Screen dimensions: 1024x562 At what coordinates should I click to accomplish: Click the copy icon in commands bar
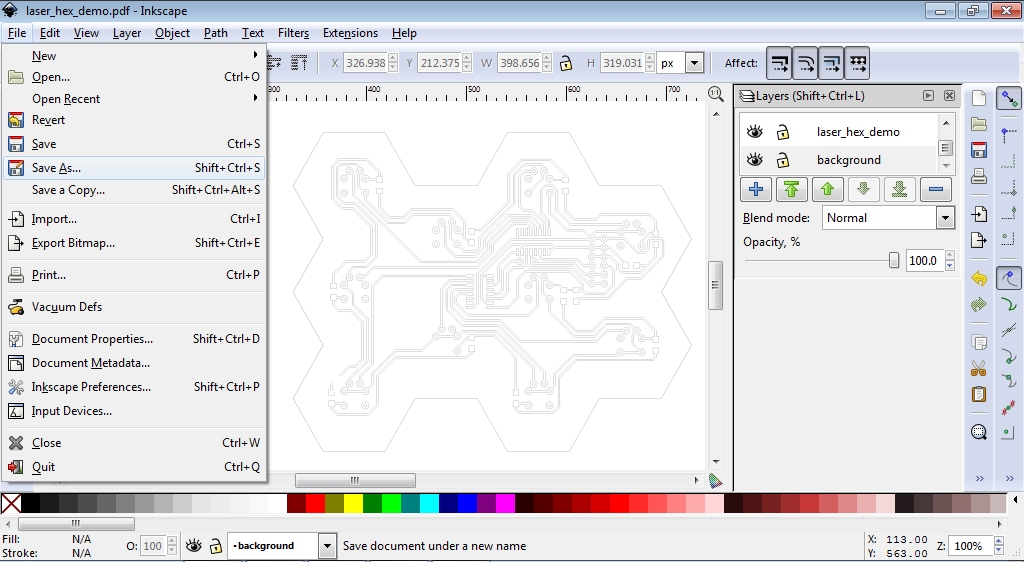(978, 343)
